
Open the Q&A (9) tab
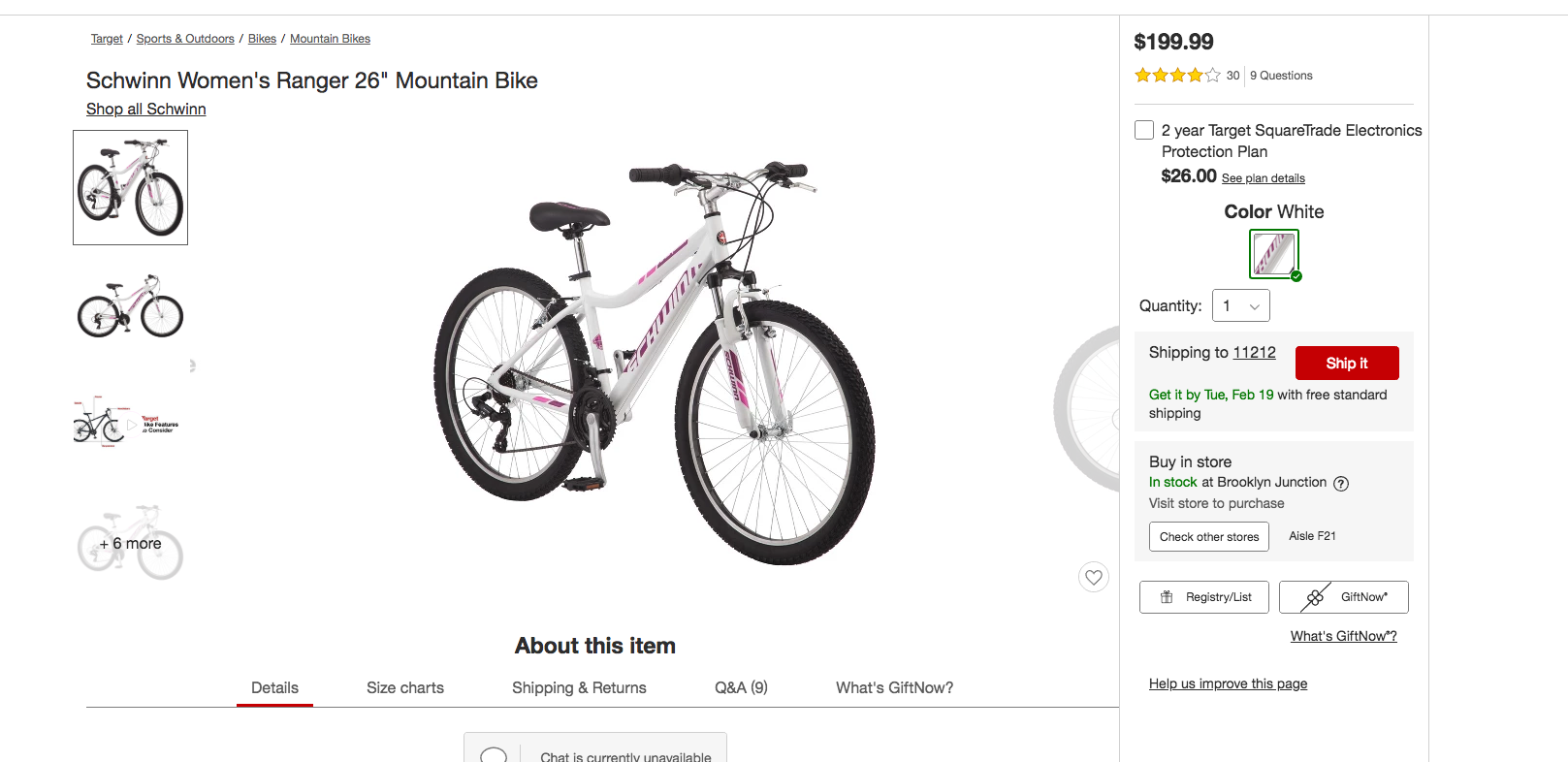click(741, 687)
